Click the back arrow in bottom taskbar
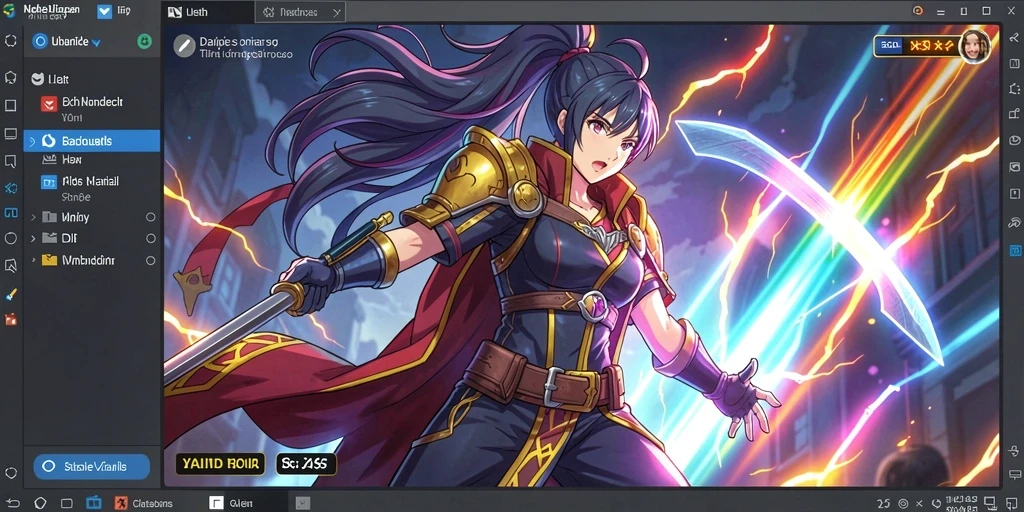 click(14, 504)
